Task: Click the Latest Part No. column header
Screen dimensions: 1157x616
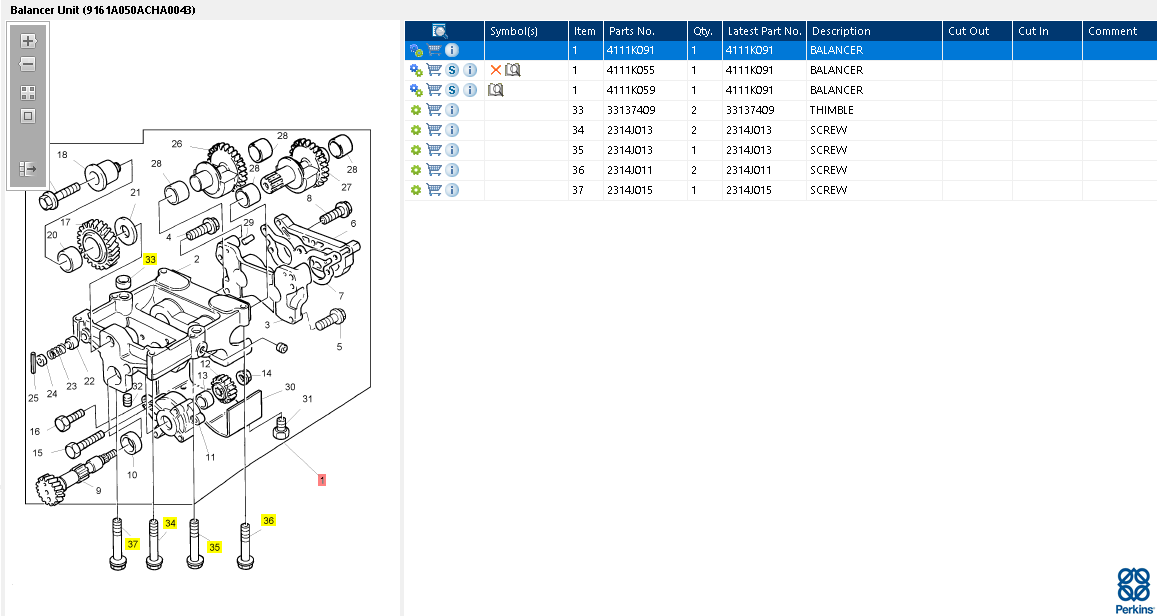Action: [x=764, y=31]
